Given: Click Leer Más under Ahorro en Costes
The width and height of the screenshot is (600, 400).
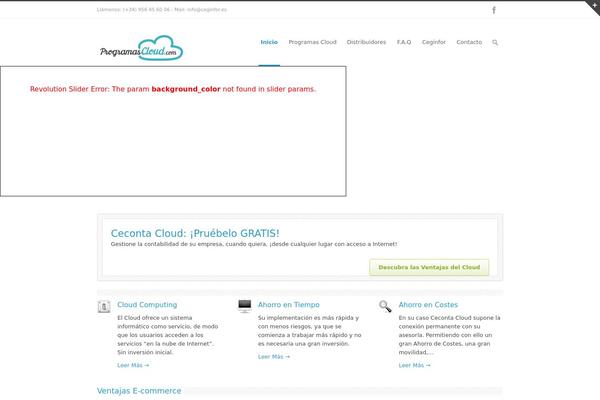Looking at the screenshot, I should [x=414, y=365].
